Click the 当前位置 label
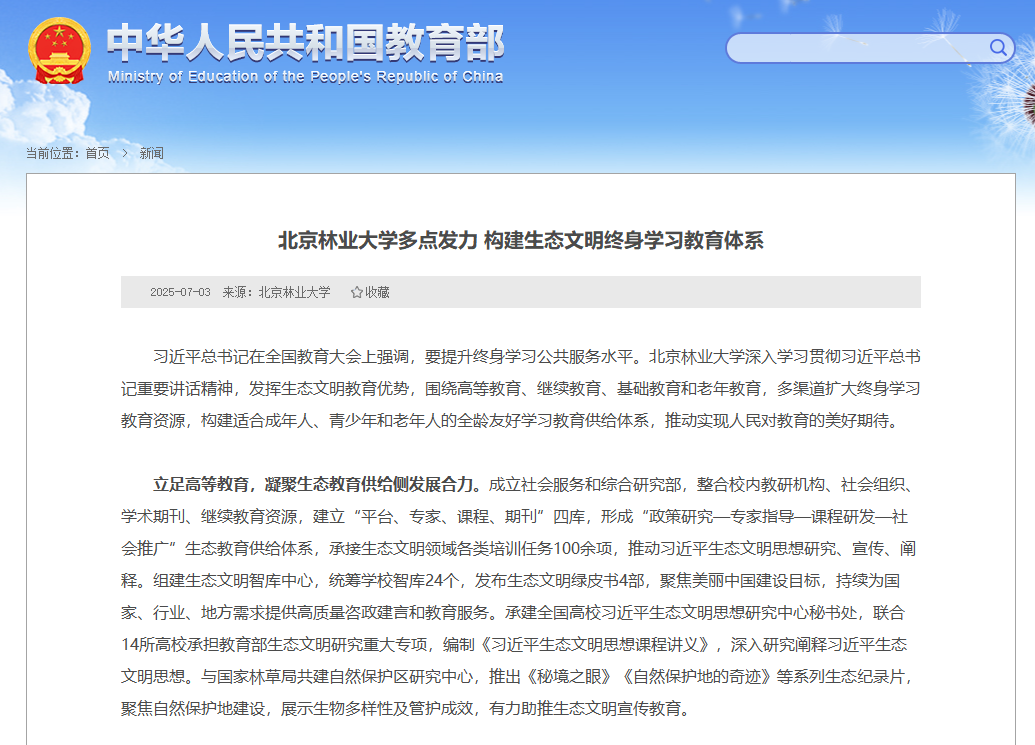Viewport: 1035px width, 745px height. (52, 153)
